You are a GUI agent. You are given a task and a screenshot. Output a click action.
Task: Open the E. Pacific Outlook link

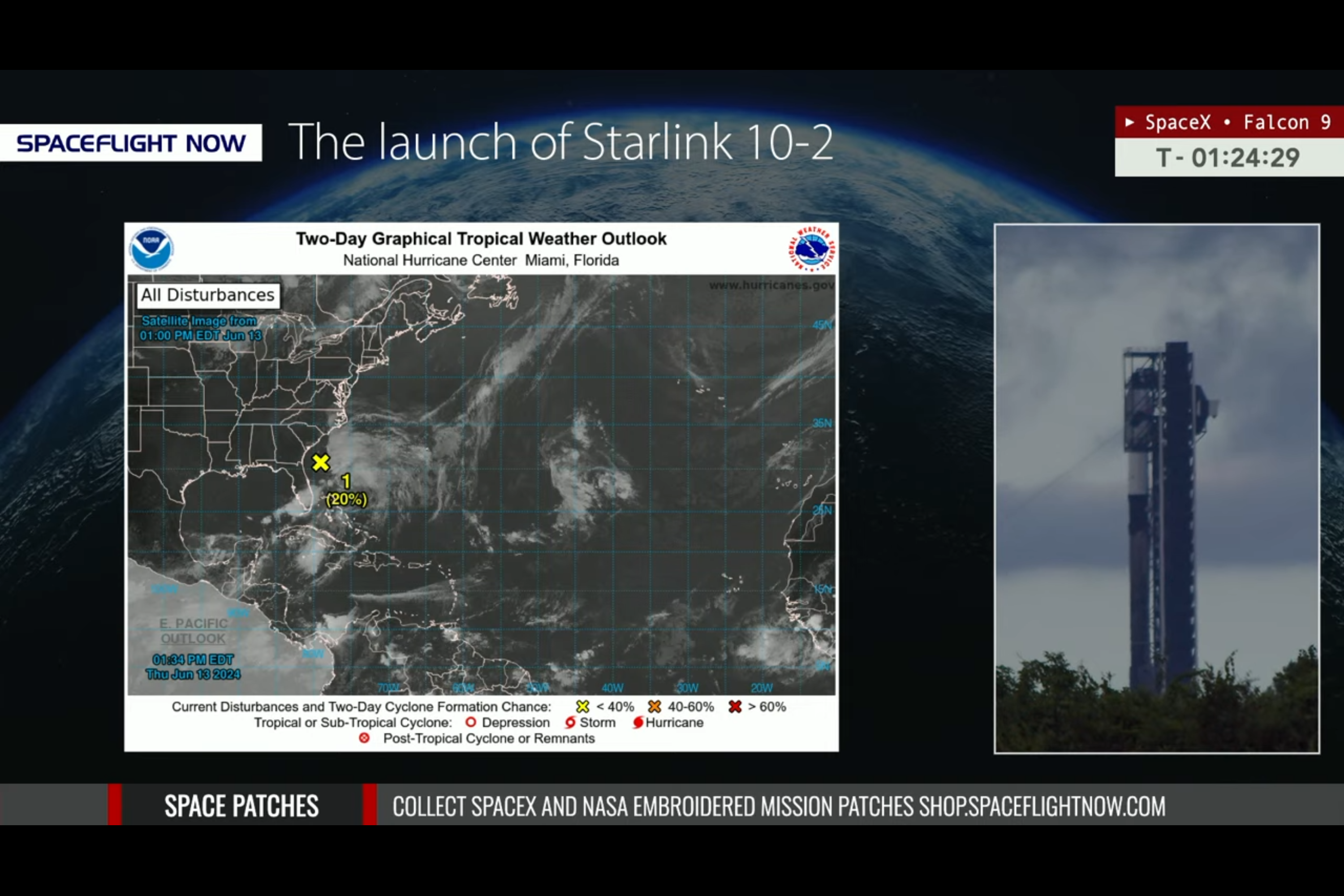tap(193, 631)
